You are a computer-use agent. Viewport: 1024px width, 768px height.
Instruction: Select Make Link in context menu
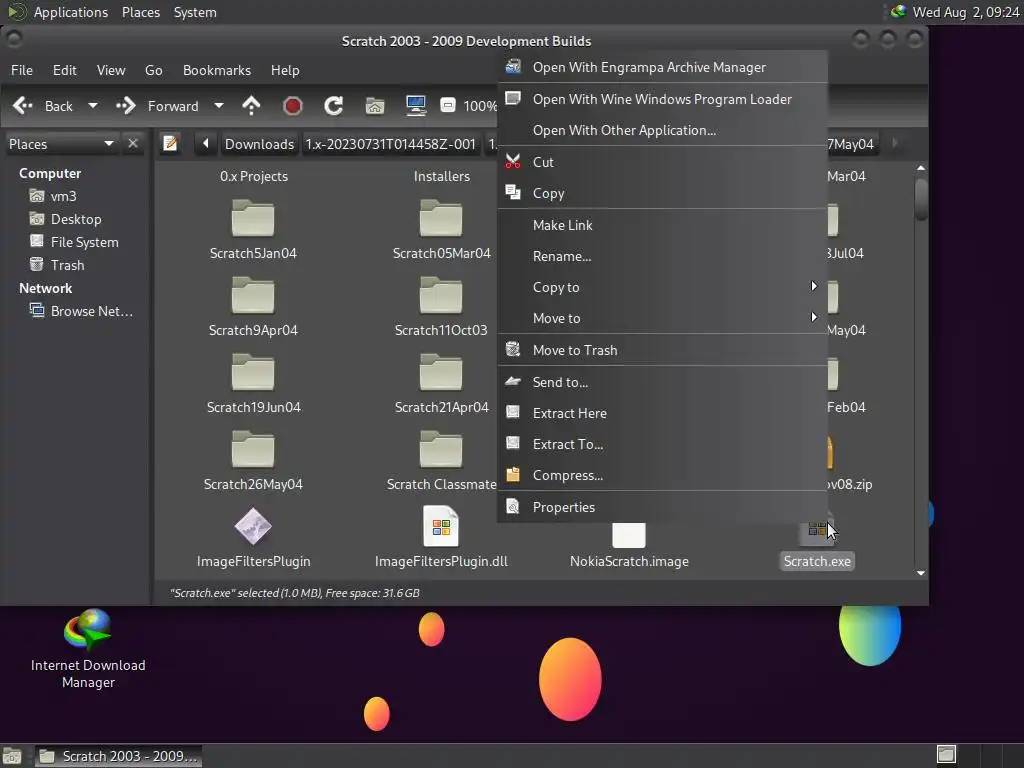pos(662,225)
